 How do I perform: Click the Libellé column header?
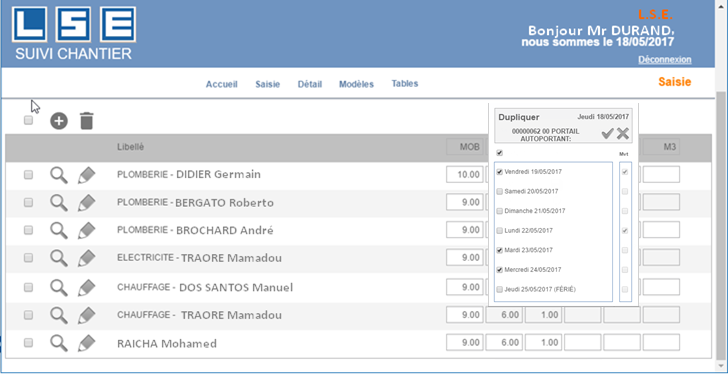click(x=130, y=147)
